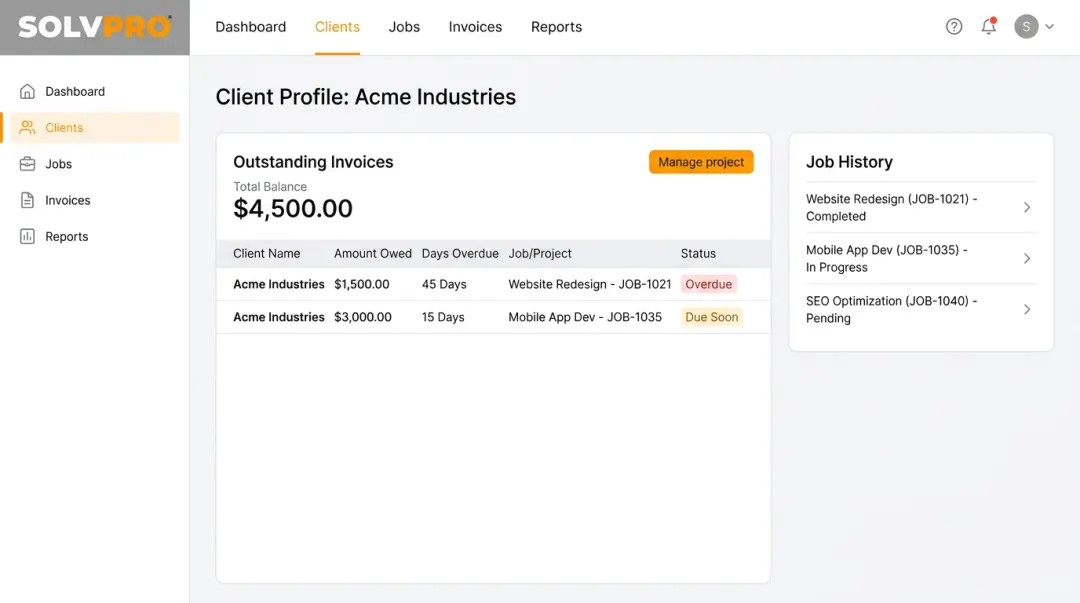The width and height of the screenshot is (1080, 603).
Task: Click the Job/Project column header
Action: tap(540, 254)
